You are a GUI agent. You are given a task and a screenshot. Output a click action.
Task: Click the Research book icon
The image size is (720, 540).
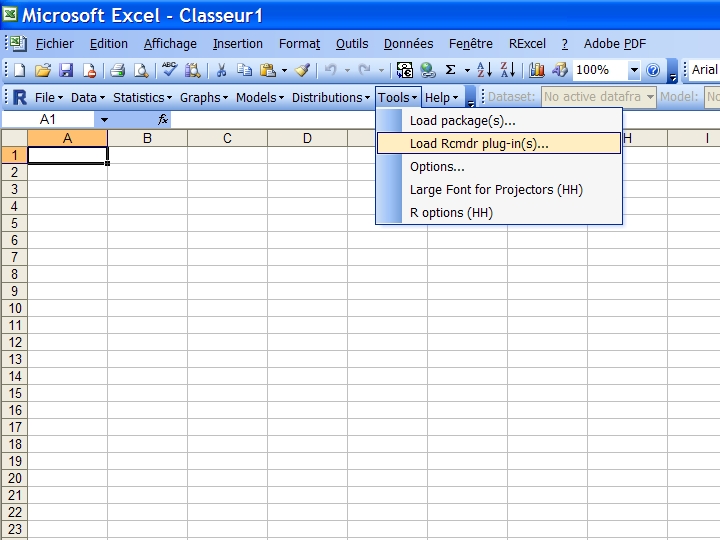tap(193, 70)
